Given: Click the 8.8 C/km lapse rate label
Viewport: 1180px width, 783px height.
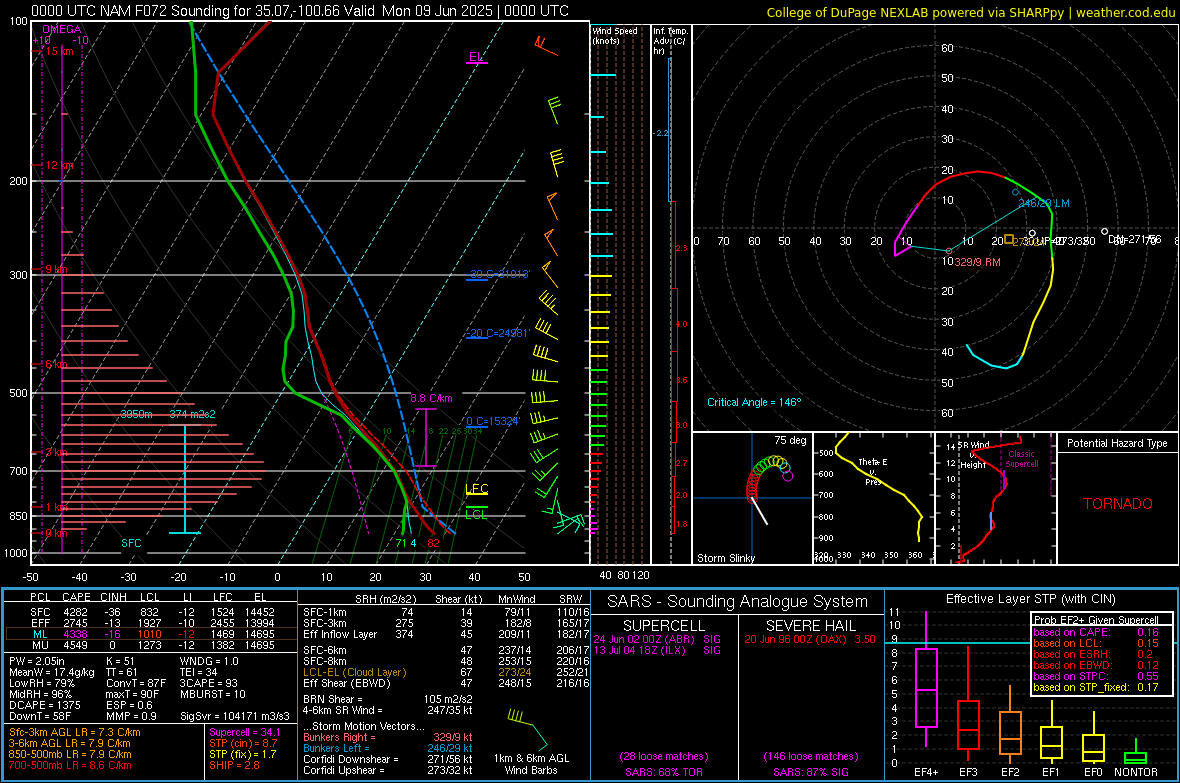Looking at the screenshot, I should (431, 398).
